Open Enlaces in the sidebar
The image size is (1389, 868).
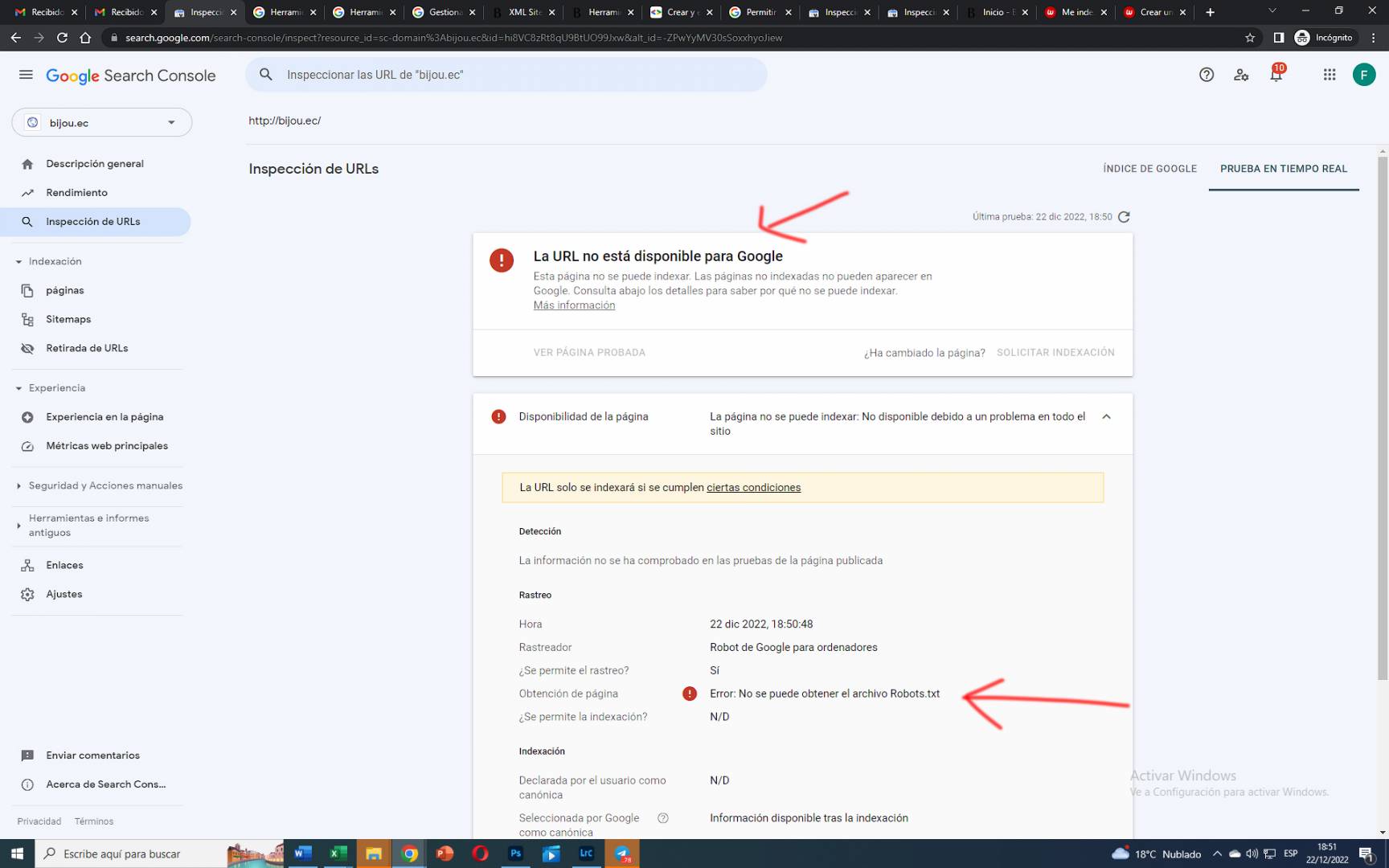pyautogui.click(x=64, y=566)
